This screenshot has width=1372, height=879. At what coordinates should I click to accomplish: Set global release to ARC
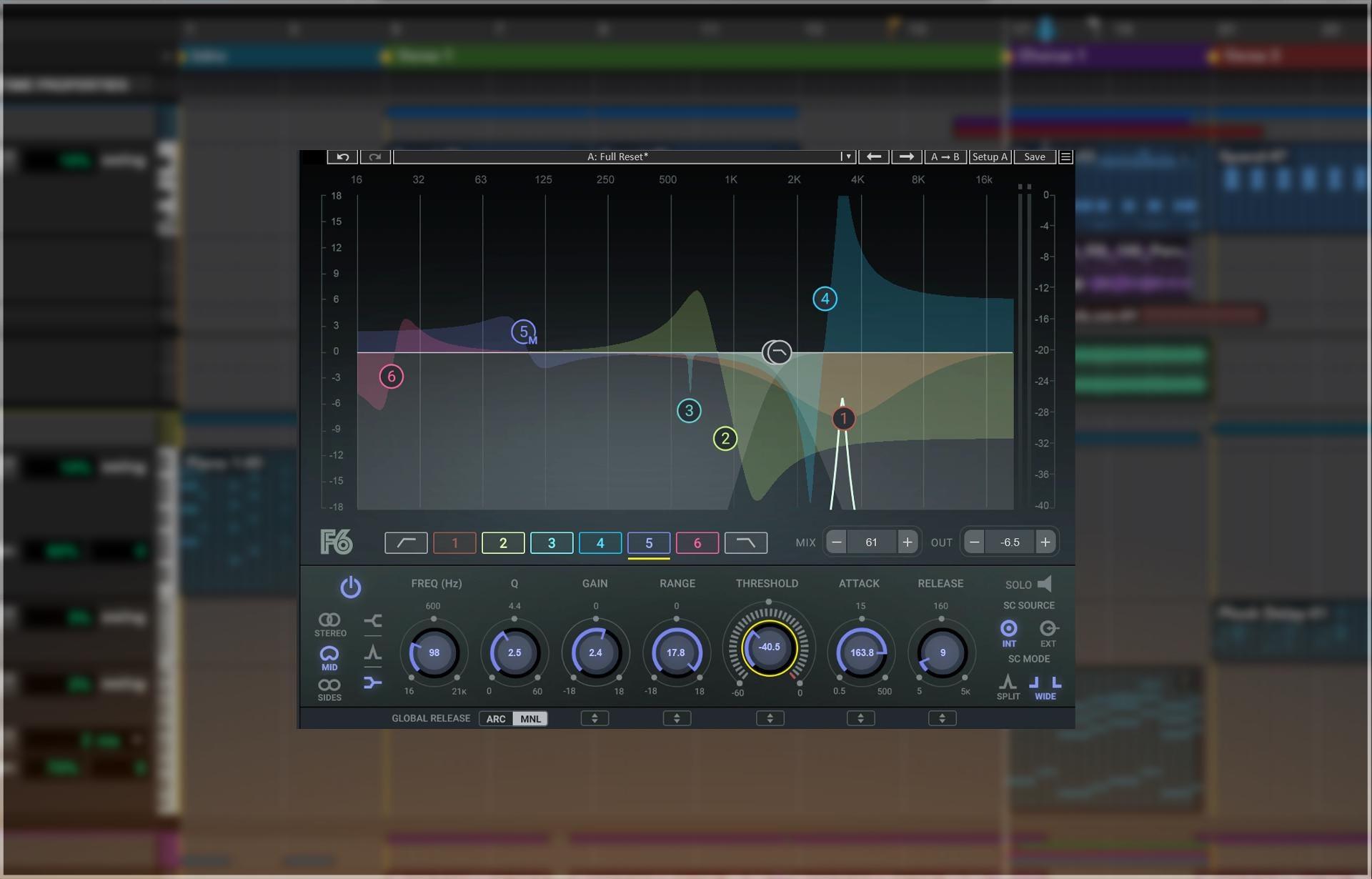496,719
